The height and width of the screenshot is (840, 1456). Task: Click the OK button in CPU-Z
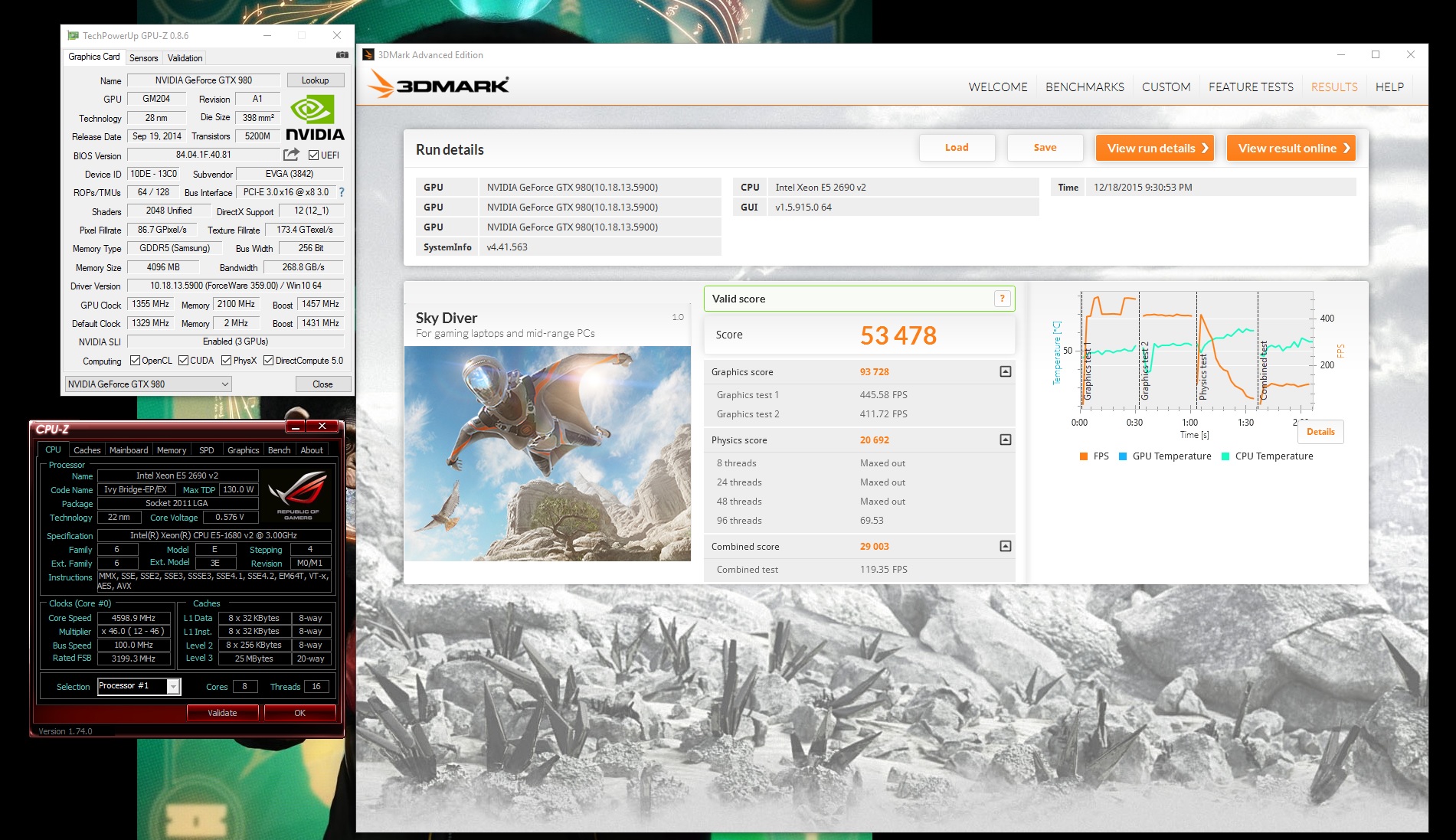click(299, 713)
